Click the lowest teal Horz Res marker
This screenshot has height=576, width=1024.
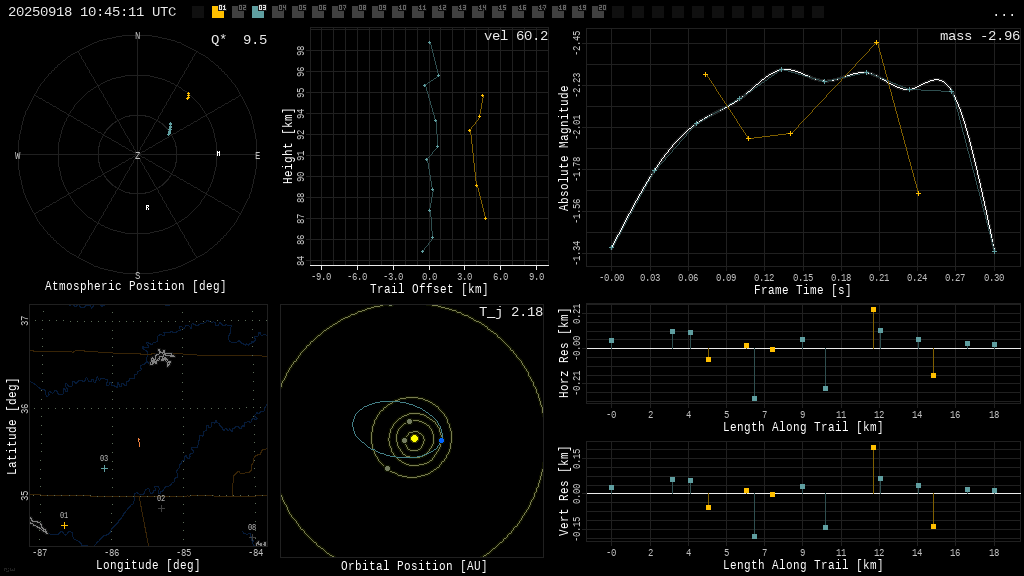pos(754,398)
